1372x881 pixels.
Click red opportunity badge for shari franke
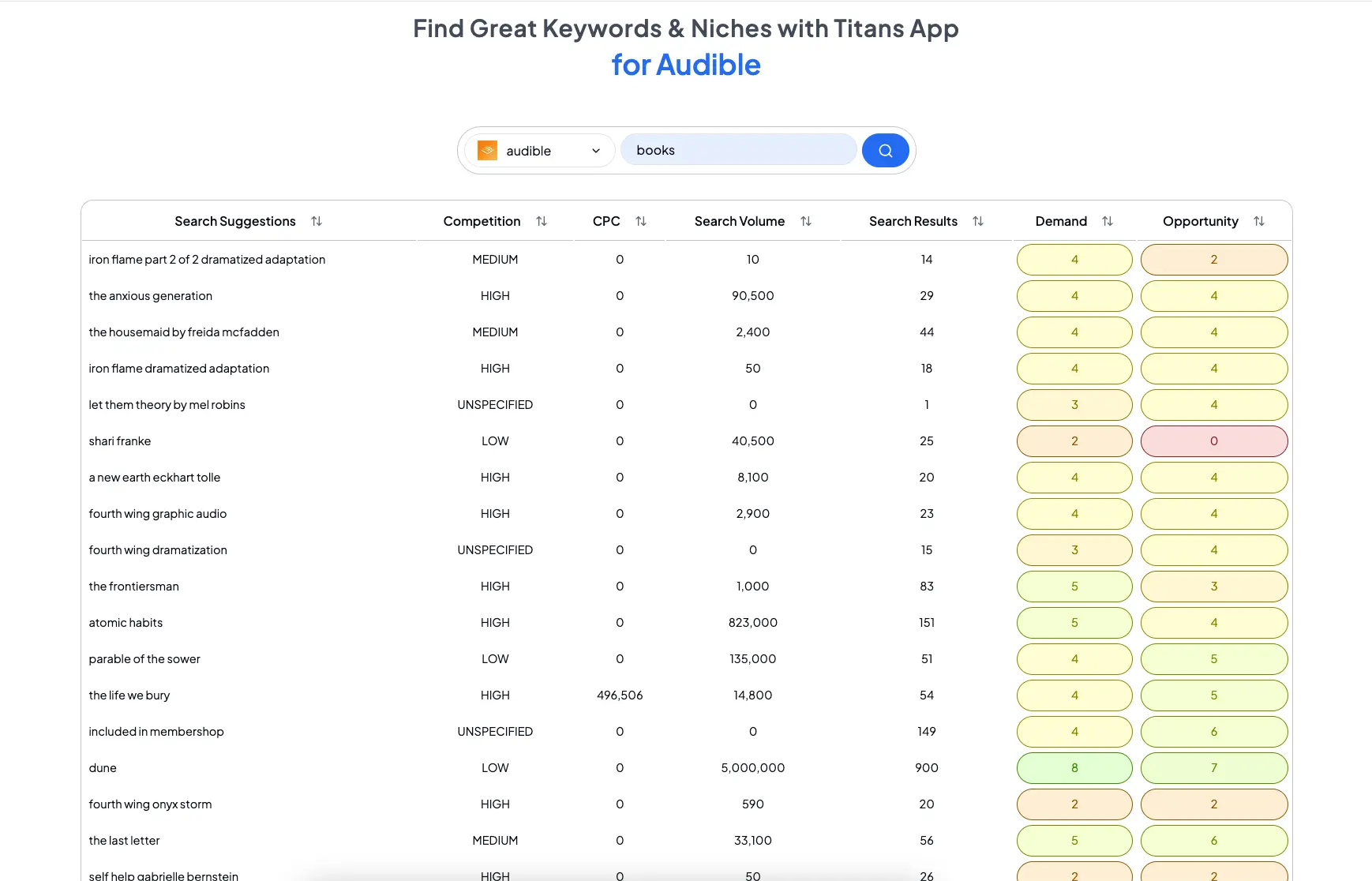(x=1213, y=441)
